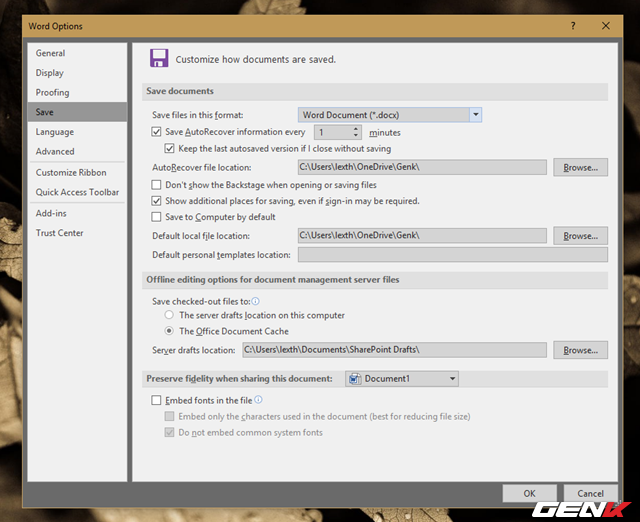Toggle Save AutoRecover information checkbox
This screenshot has height=522, width=640.
tap(156, 132)
